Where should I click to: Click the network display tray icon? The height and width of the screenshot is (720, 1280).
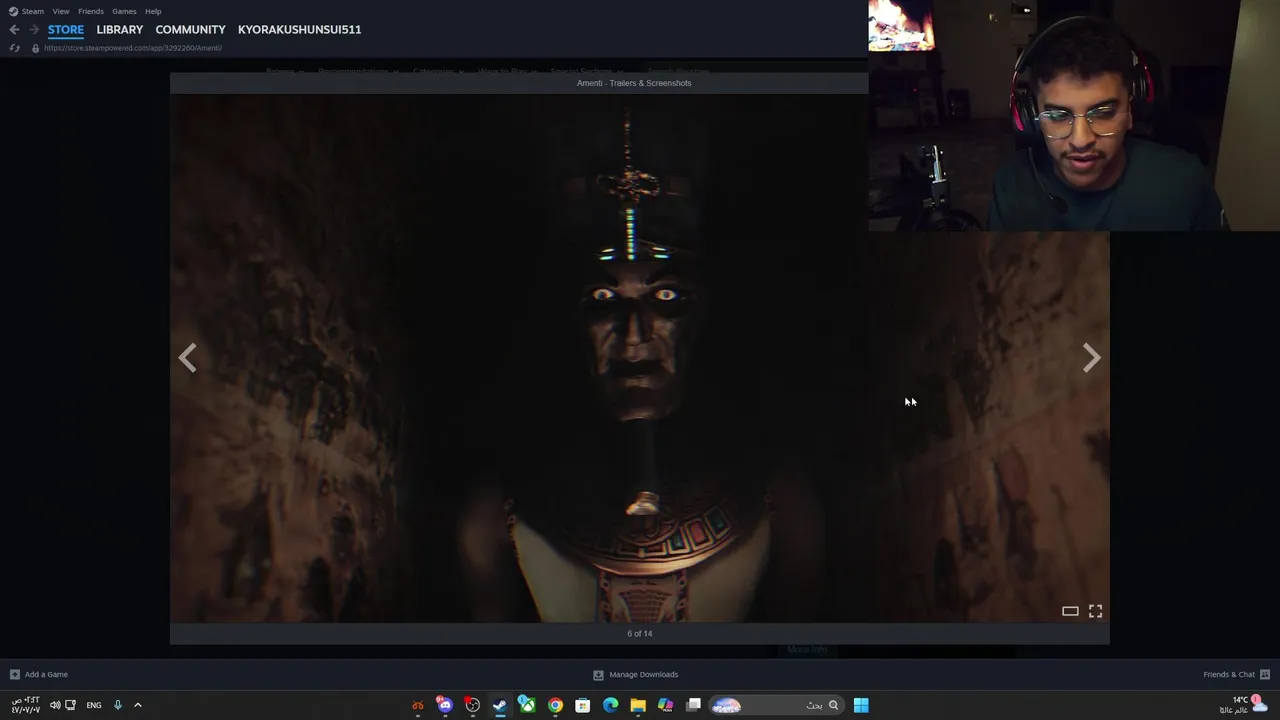(70, 705)
